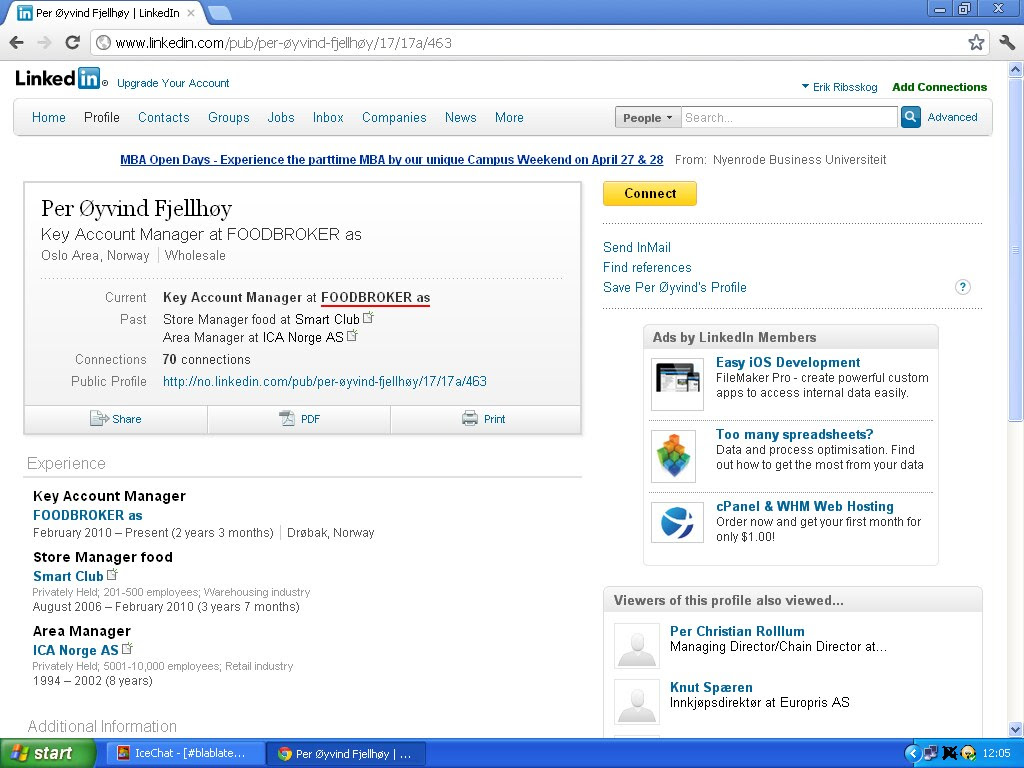This screenshot has height=768, width=1024.
Task: Go back with the browser back arrow
Action: (16, 42)
